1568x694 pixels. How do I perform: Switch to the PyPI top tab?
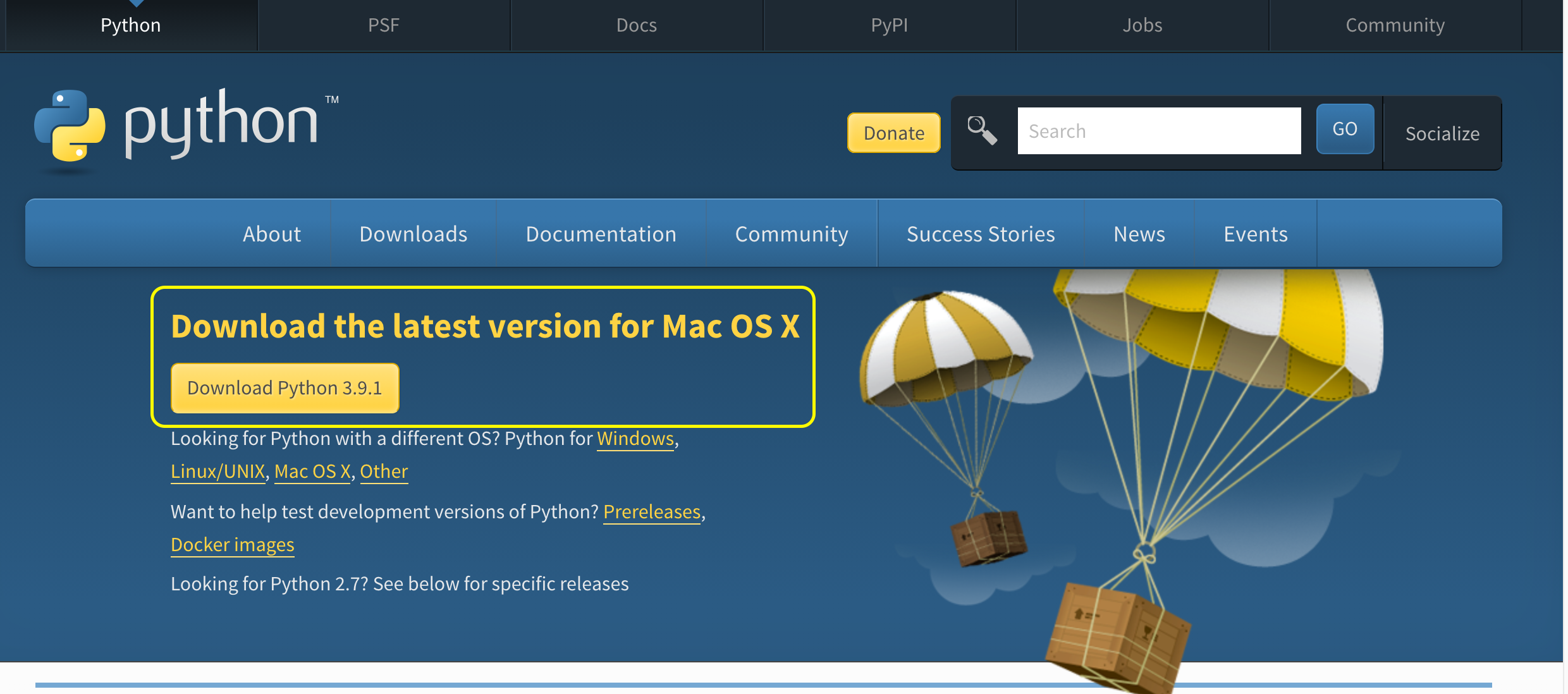889,25
